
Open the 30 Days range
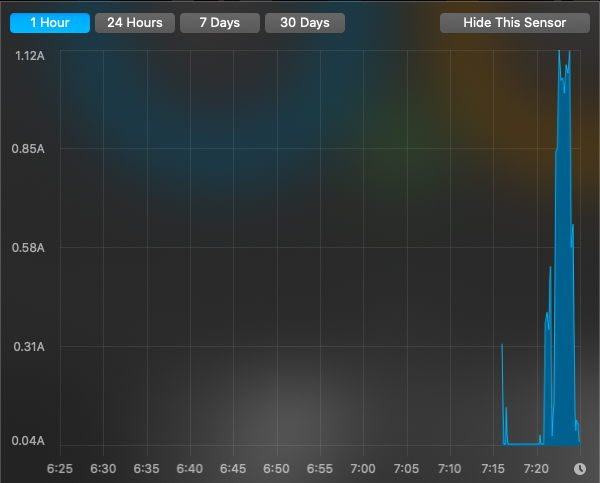[305, 23]
